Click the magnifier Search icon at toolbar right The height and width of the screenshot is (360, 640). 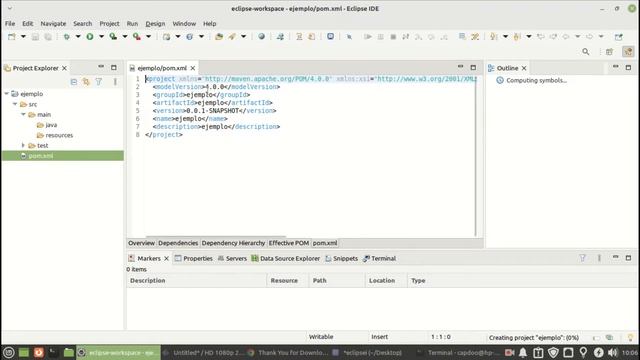pyautogui.click(x=586, y=52)
